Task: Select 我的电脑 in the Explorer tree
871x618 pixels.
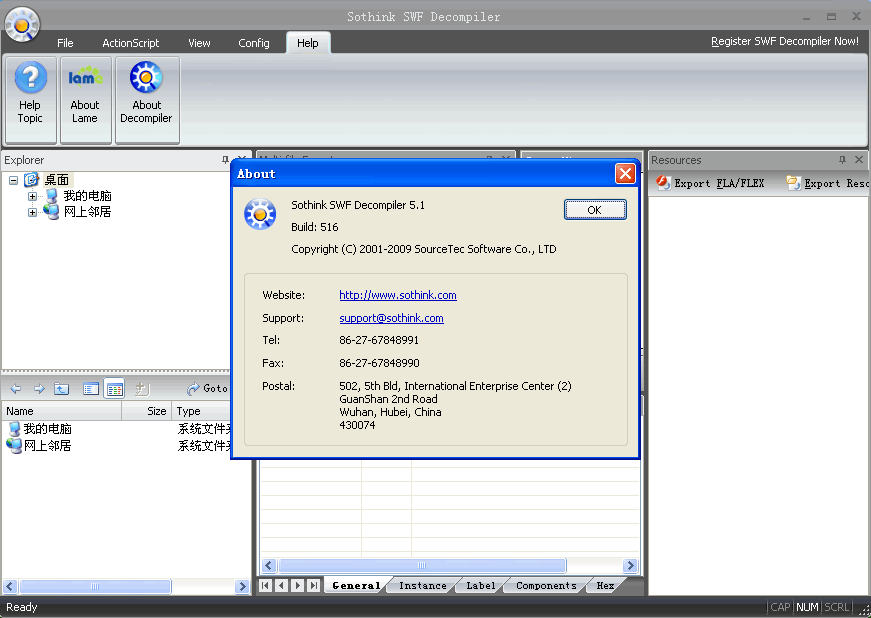Action: [87, 196]
